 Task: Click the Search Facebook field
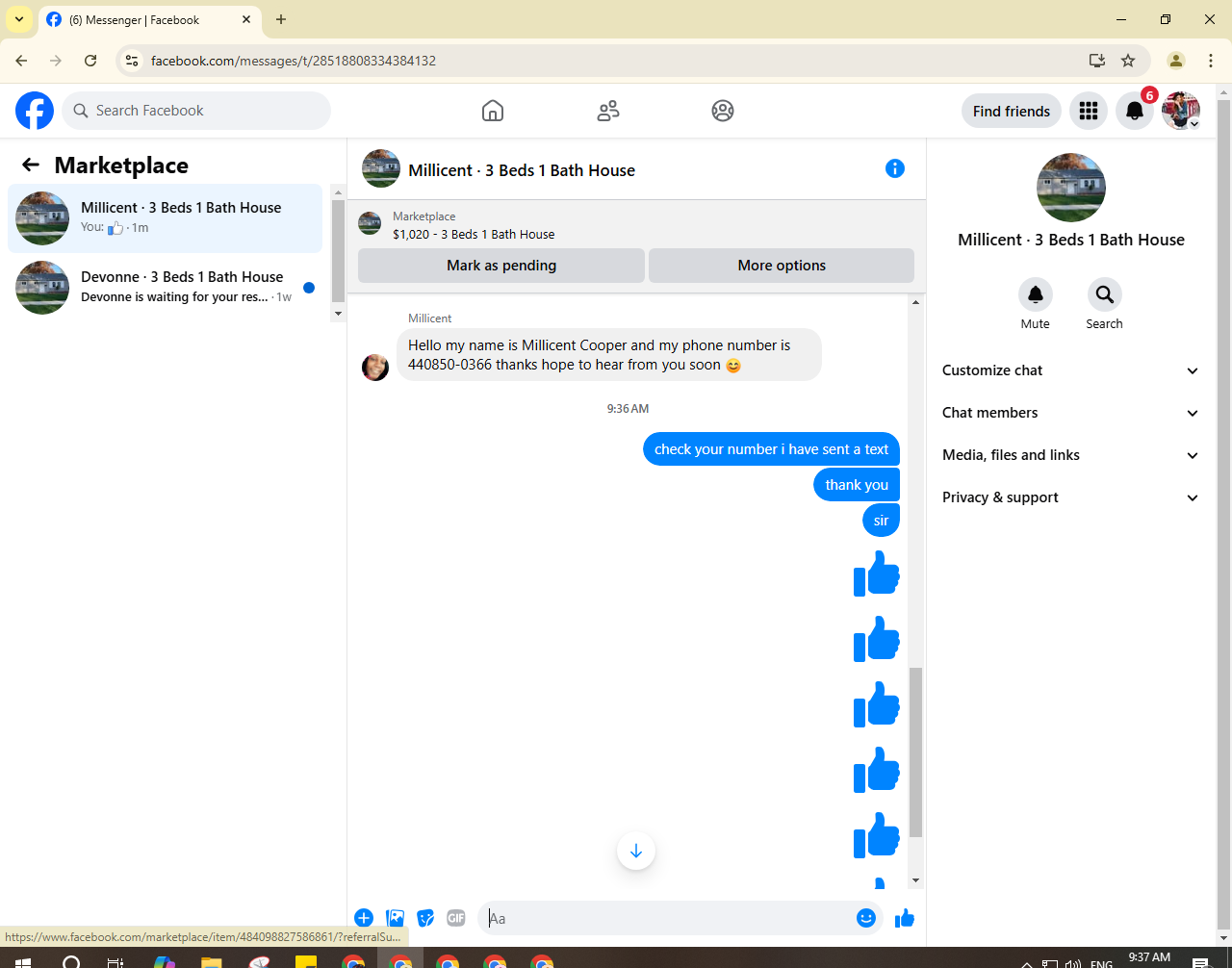click(196, 111)
